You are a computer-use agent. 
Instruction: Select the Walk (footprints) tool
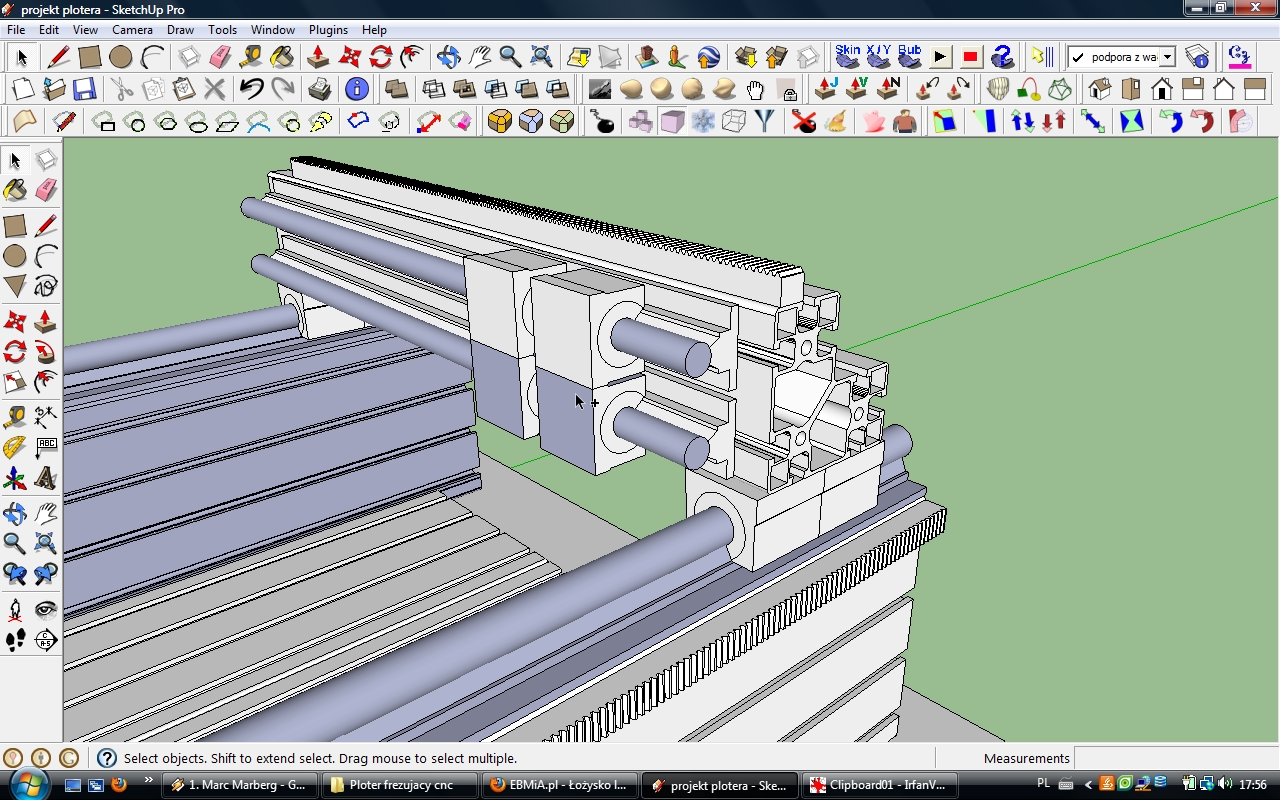[15, 640]
